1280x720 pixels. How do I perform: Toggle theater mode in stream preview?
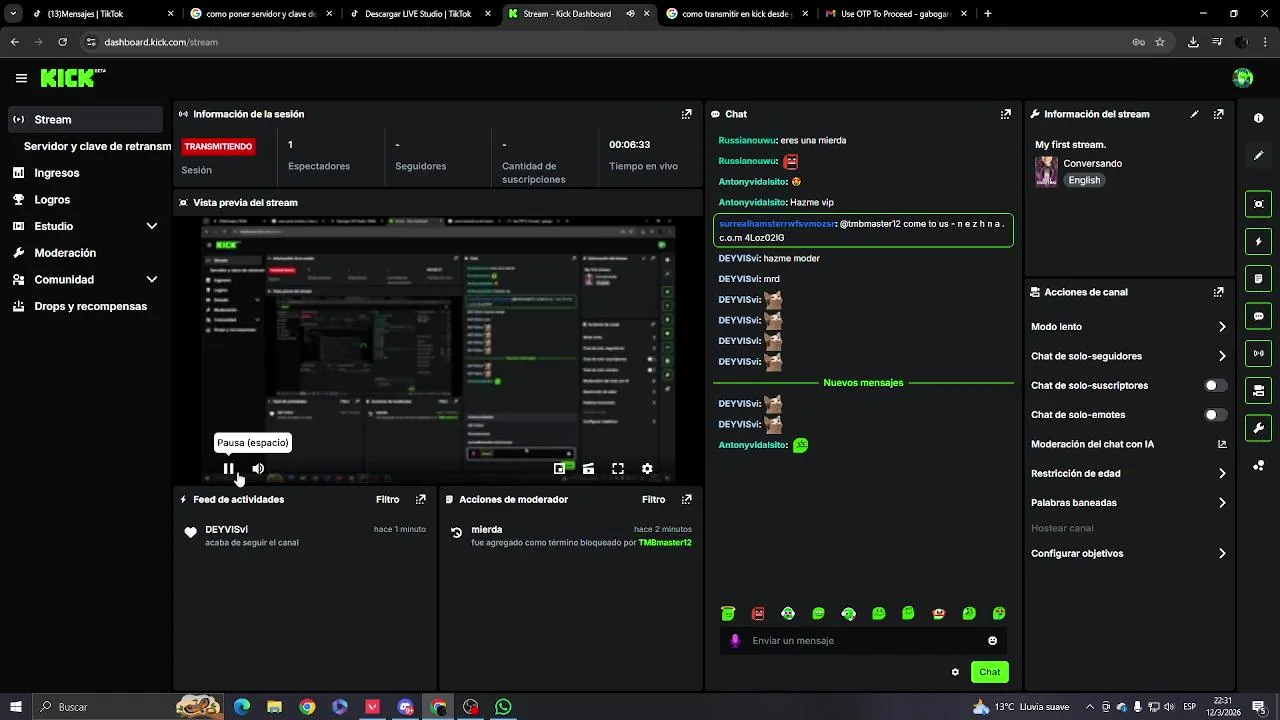pyautogui.click(x=589, y=468)
